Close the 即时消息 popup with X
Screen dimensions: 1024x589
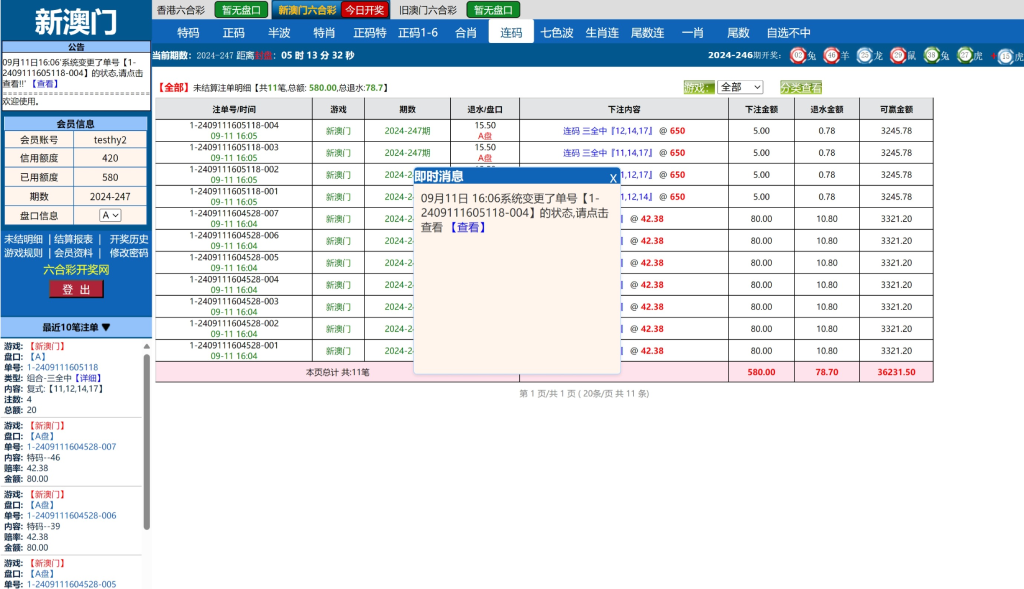(x=613, y=178)
